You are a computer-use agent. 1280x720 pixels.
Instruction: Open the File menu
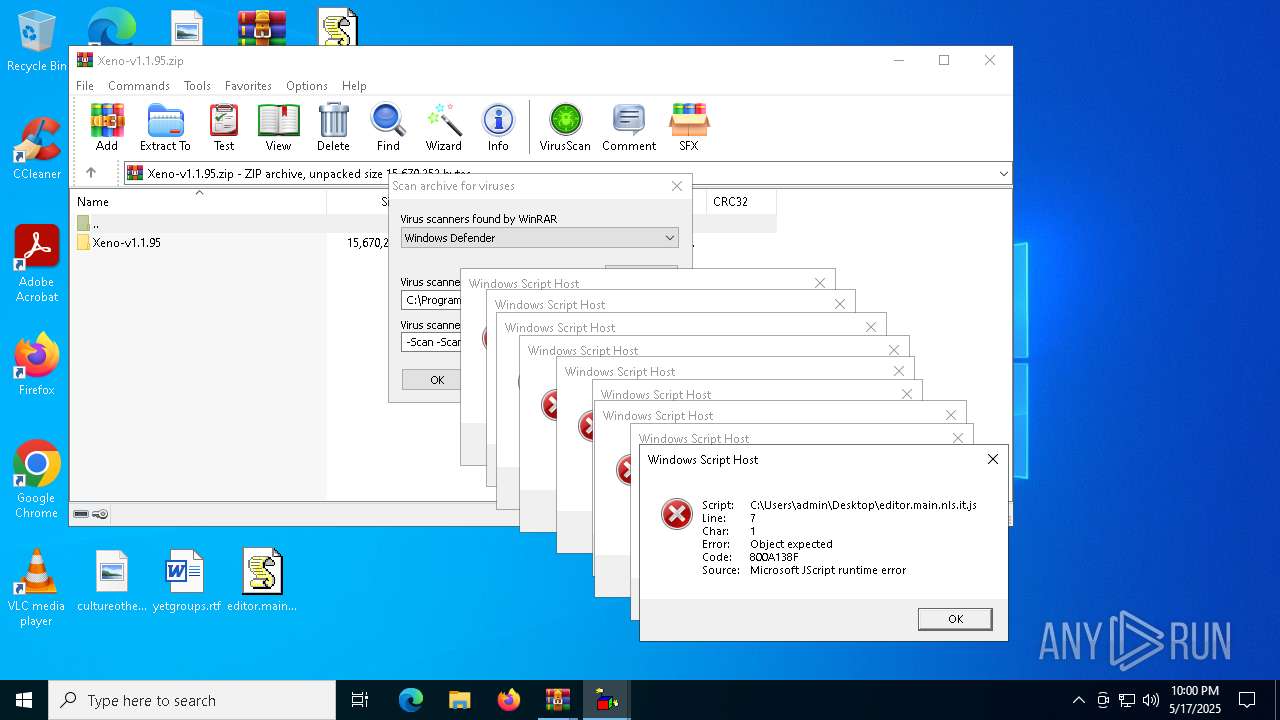pos(85,86)
